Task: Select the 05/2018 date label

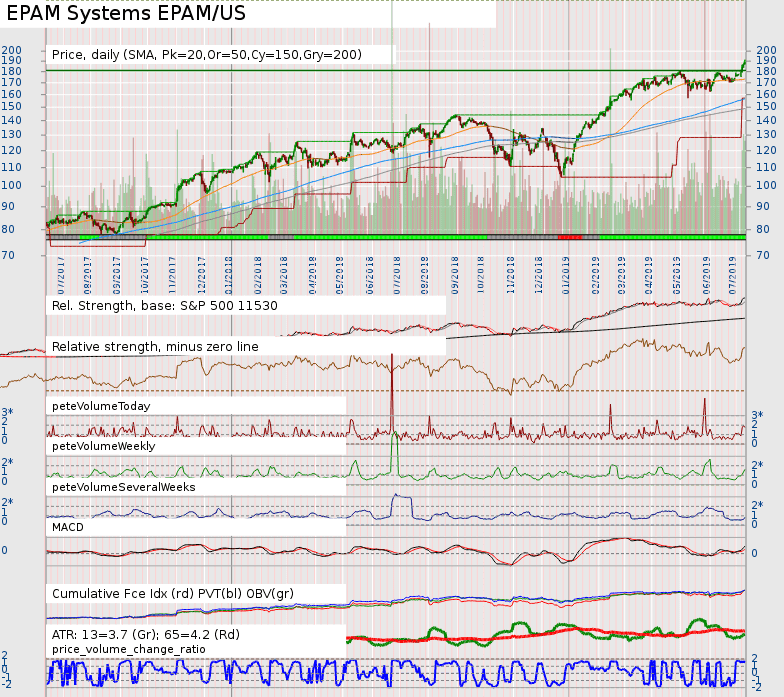Action: pos(340,276)
